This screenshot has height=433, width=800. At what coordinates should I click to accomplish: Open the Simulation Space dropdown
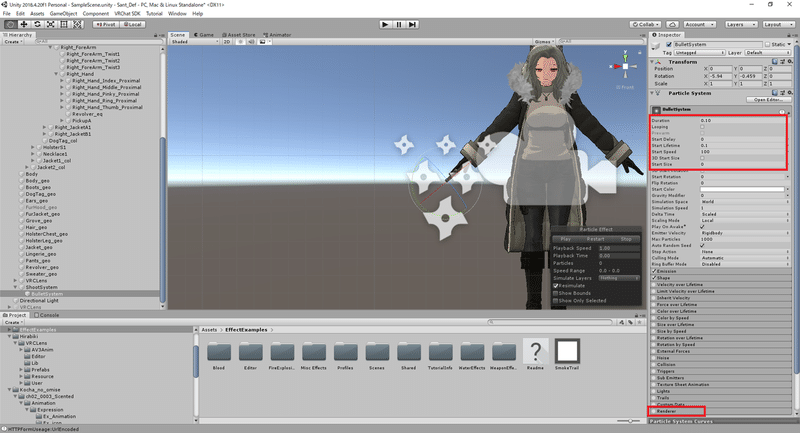click(x=745, y=201)
